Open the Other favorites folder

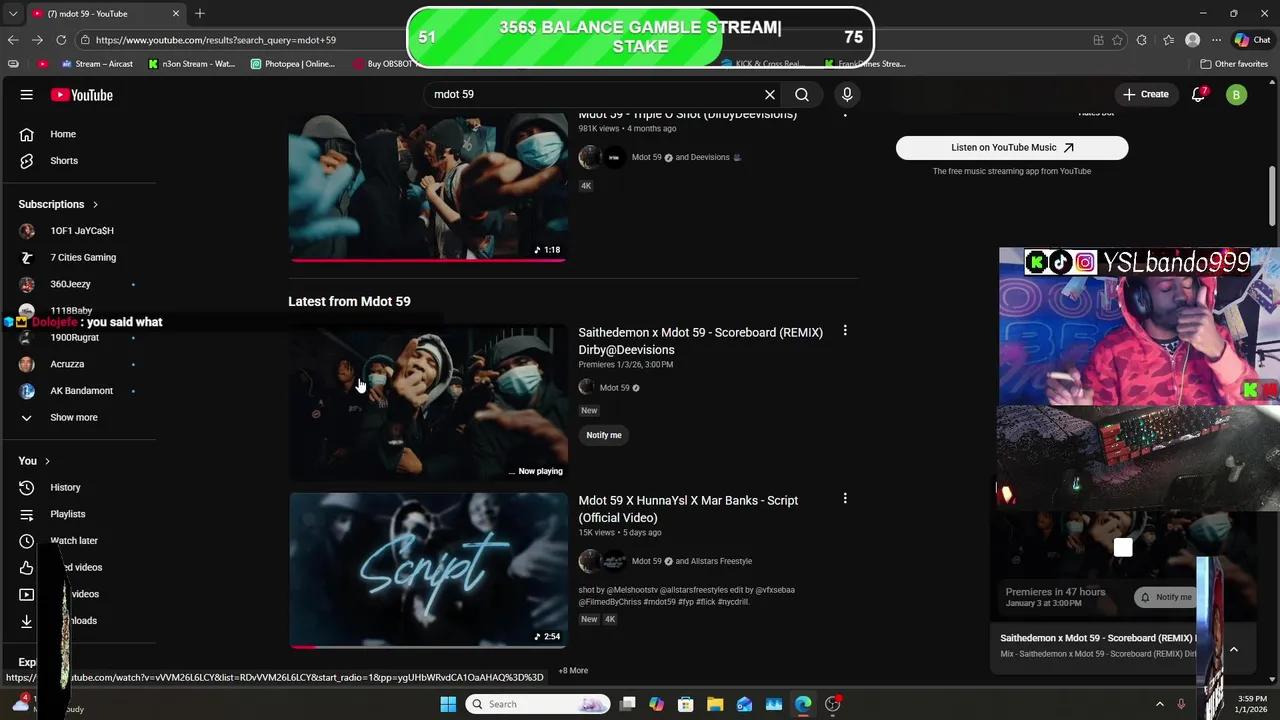pyautogui.click(x=1234, y=64)
